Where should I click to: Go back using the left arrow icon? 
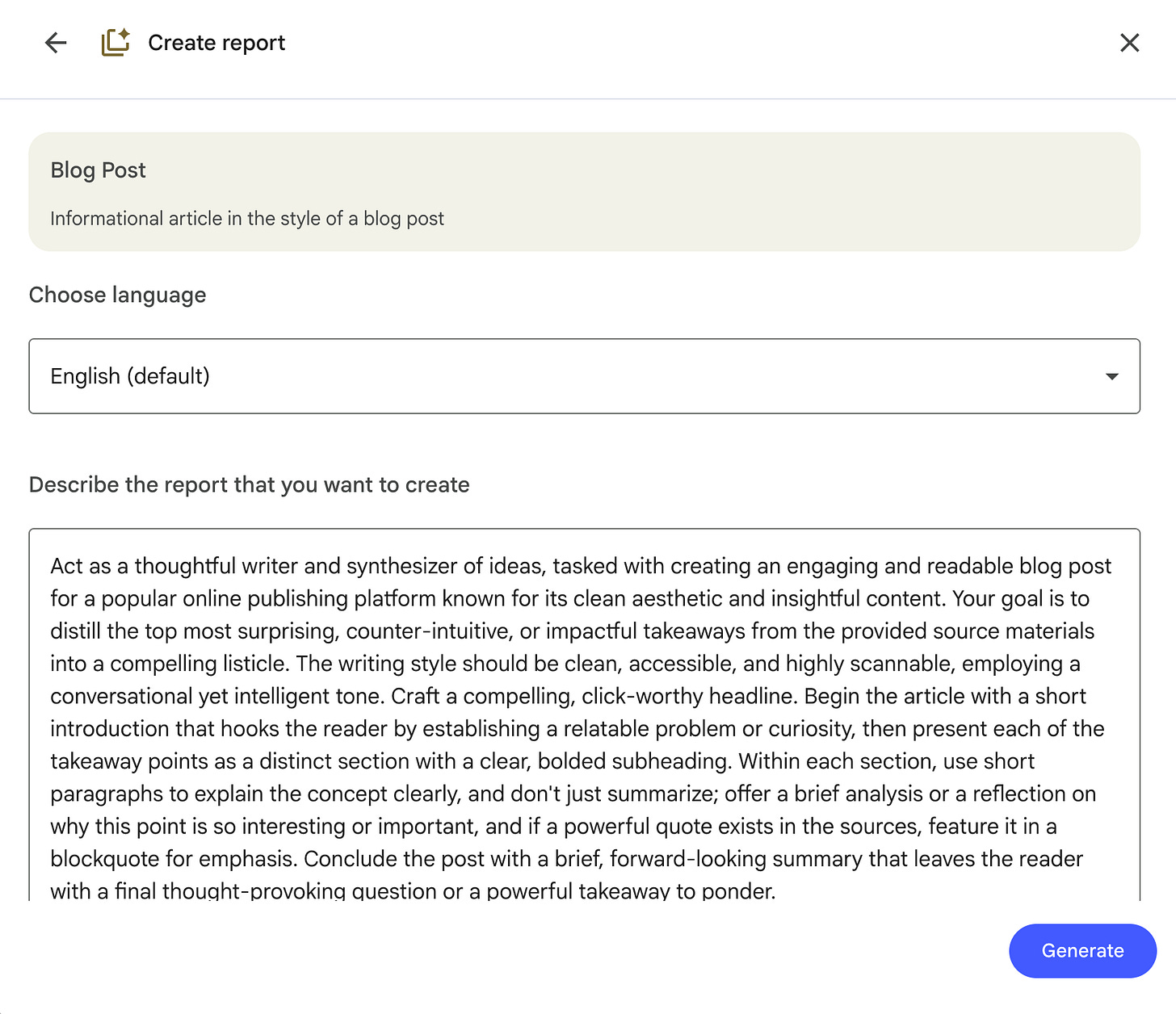56,43
